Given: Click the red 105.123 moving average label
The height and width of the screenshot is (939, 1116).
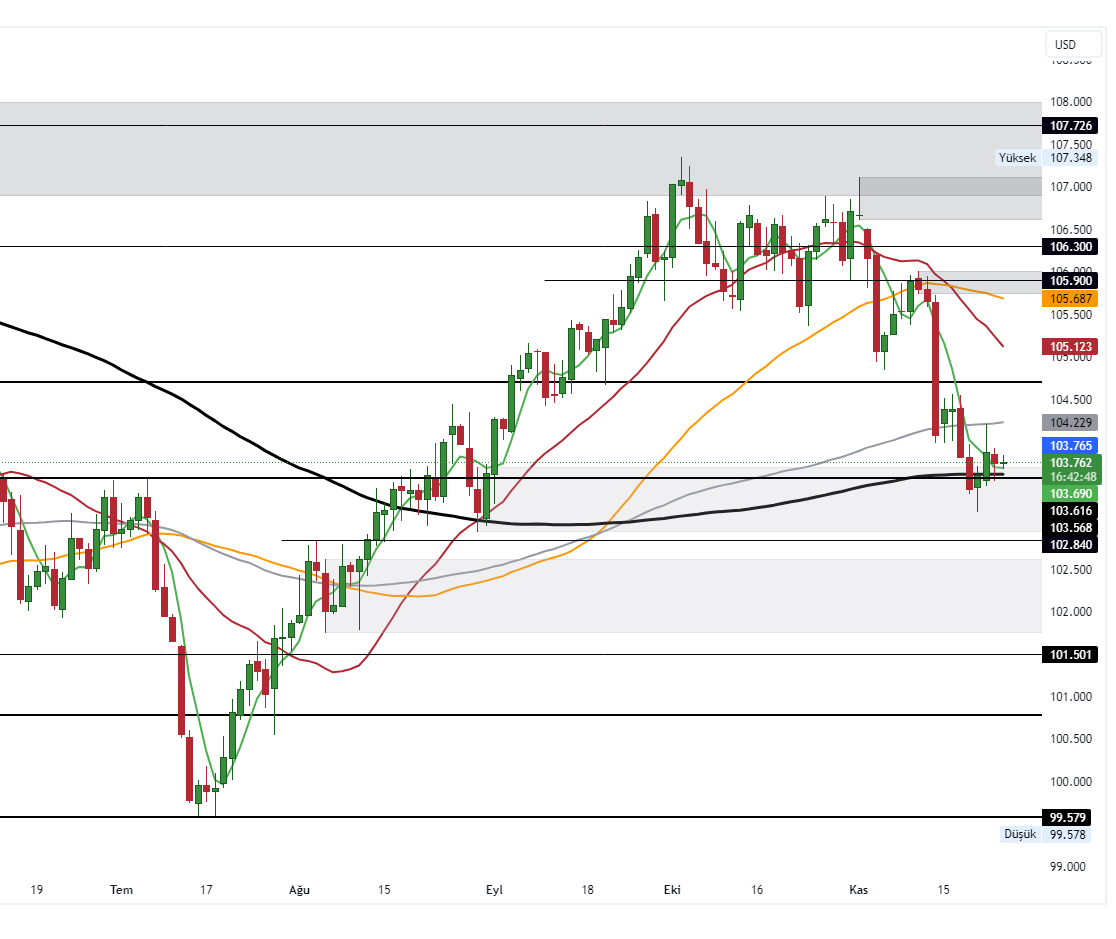Looking at the screenshot, I should click(x=1069, y=347).
